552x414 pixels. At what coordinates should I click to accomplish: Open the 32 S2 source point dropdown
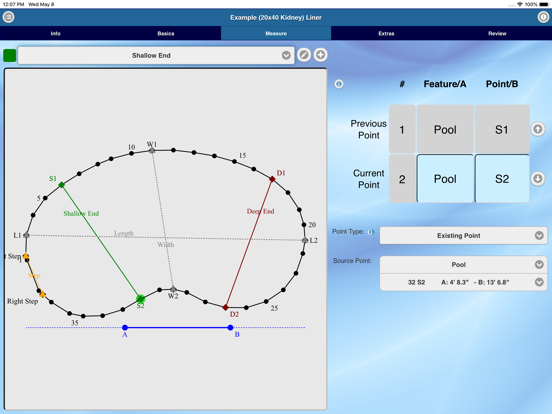point(463,282)
